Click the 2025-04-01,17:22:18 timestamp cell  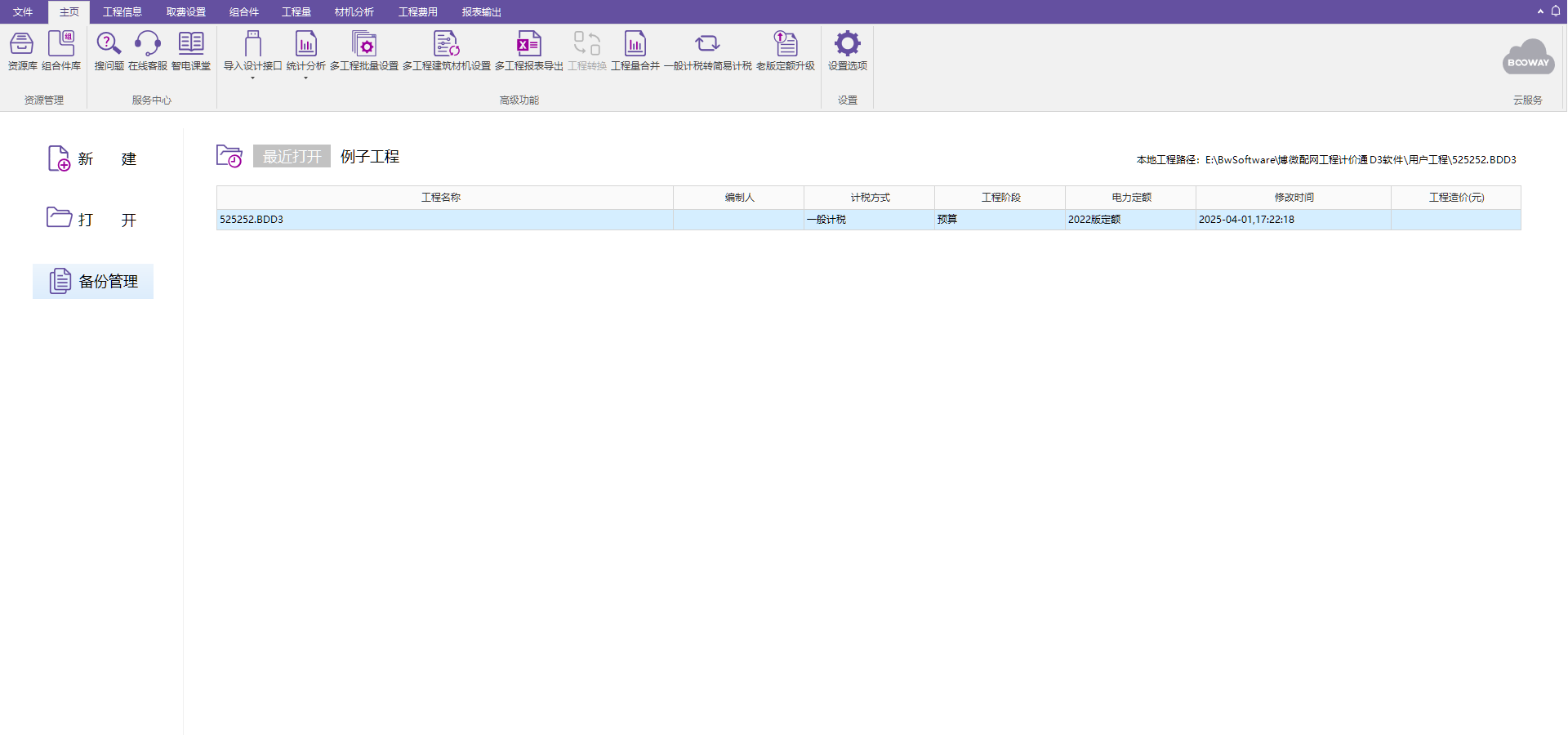pyautogui.click(x=1294, y=220)
